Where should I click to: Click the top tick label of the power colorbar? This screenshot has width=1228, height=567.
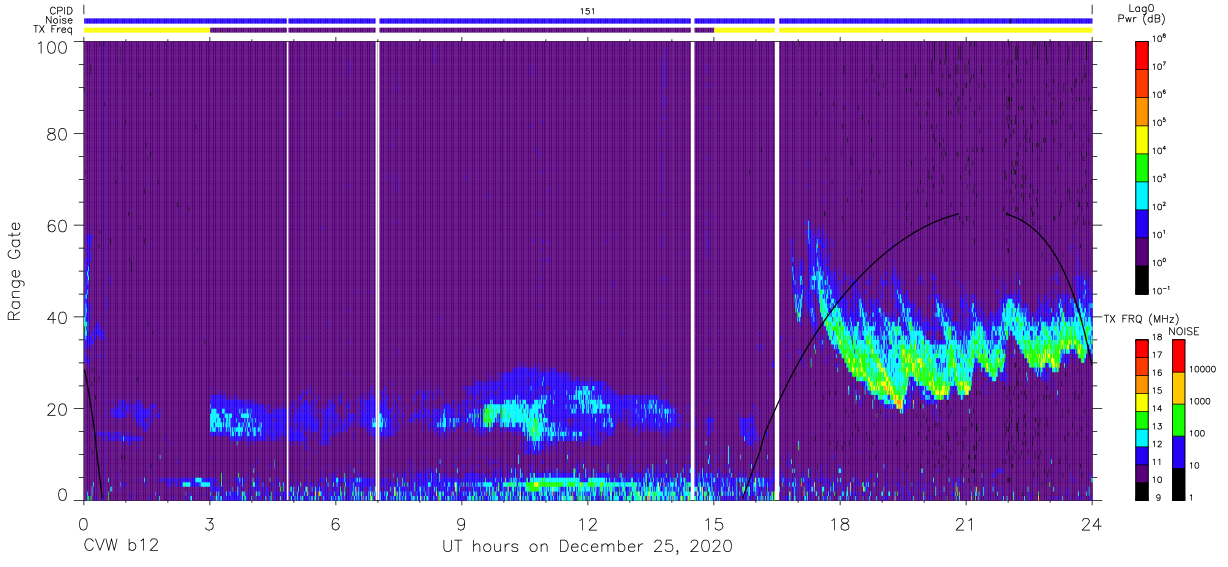click(x=1161, y=38)
